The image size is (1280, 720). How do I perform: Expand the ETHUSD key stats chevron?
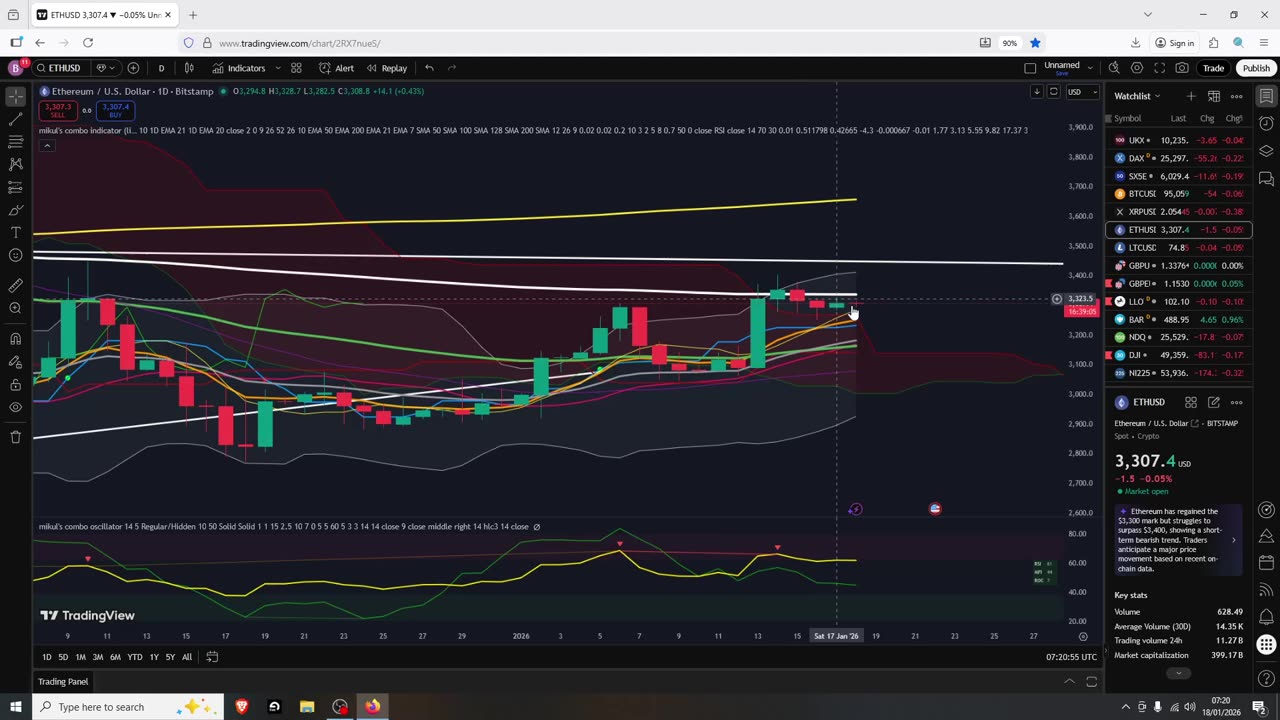pos(1178,673)
